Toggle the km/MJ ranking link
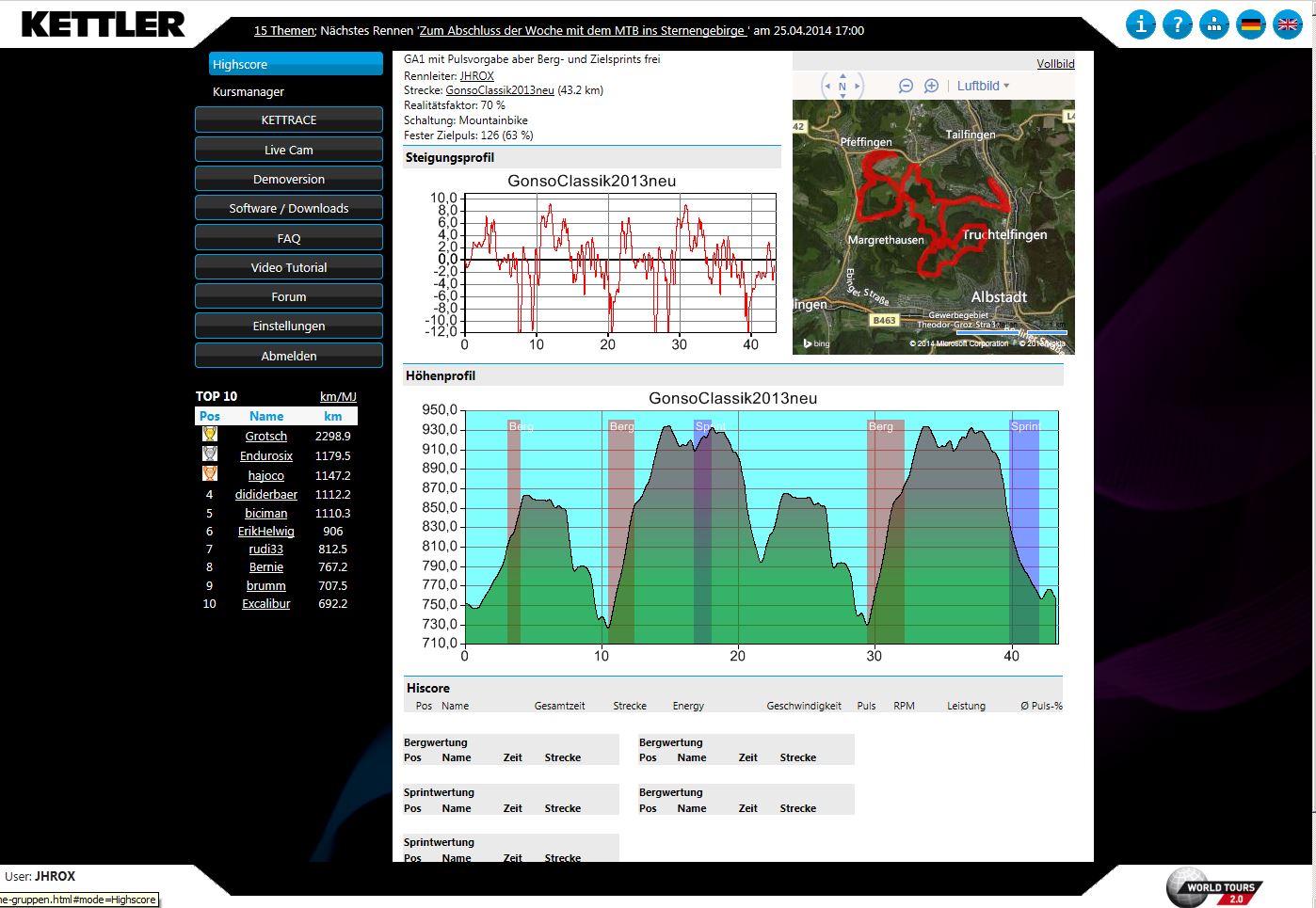 (x=338, y=396)
